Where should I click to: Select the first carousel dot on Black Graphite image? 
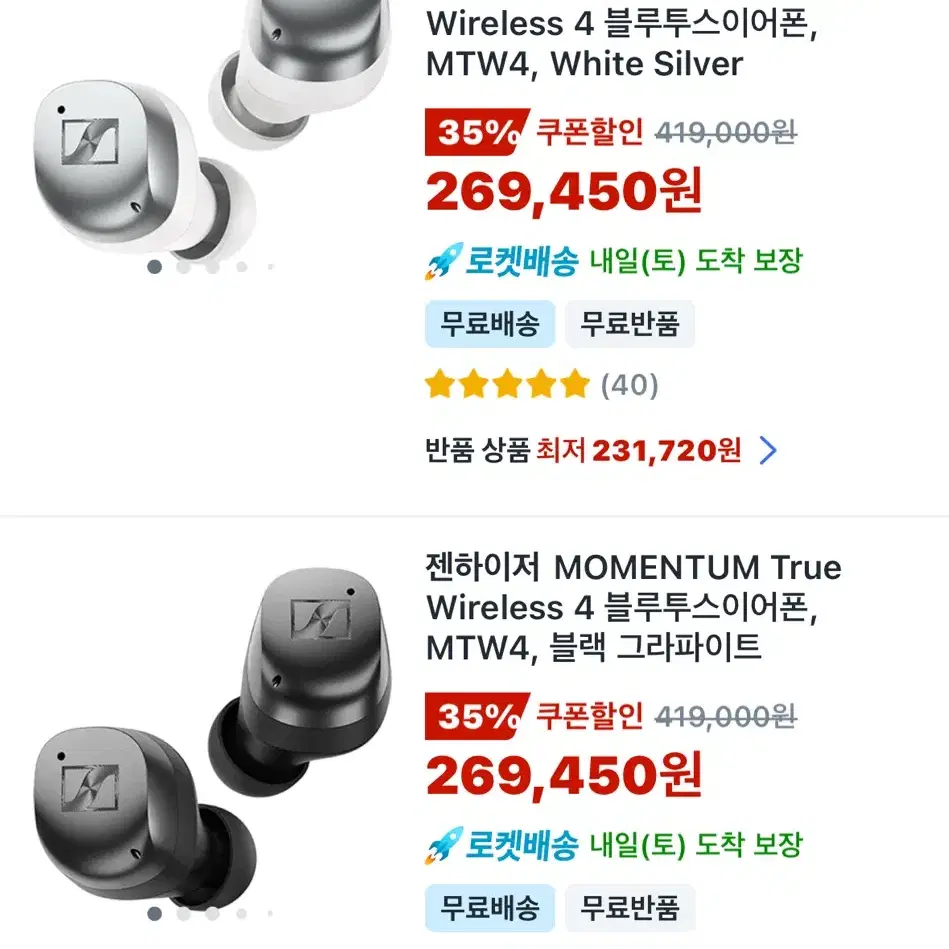coord(154,913)
